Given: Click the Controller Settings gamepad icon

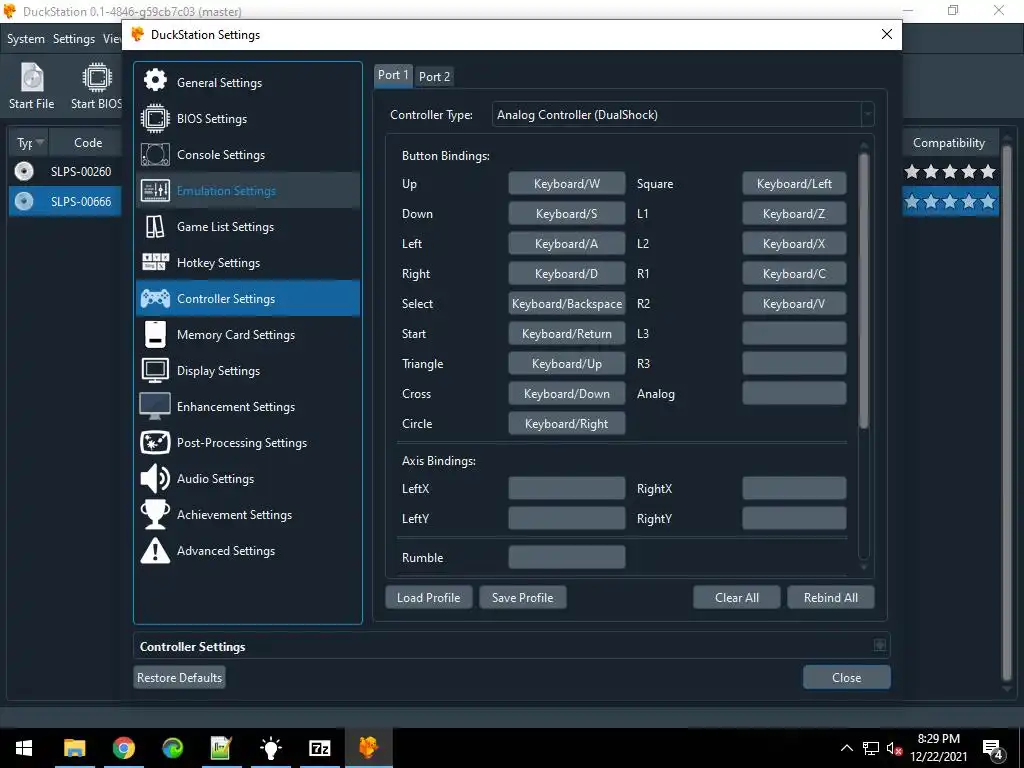Looking at the screenshot, I should point(155,298).
